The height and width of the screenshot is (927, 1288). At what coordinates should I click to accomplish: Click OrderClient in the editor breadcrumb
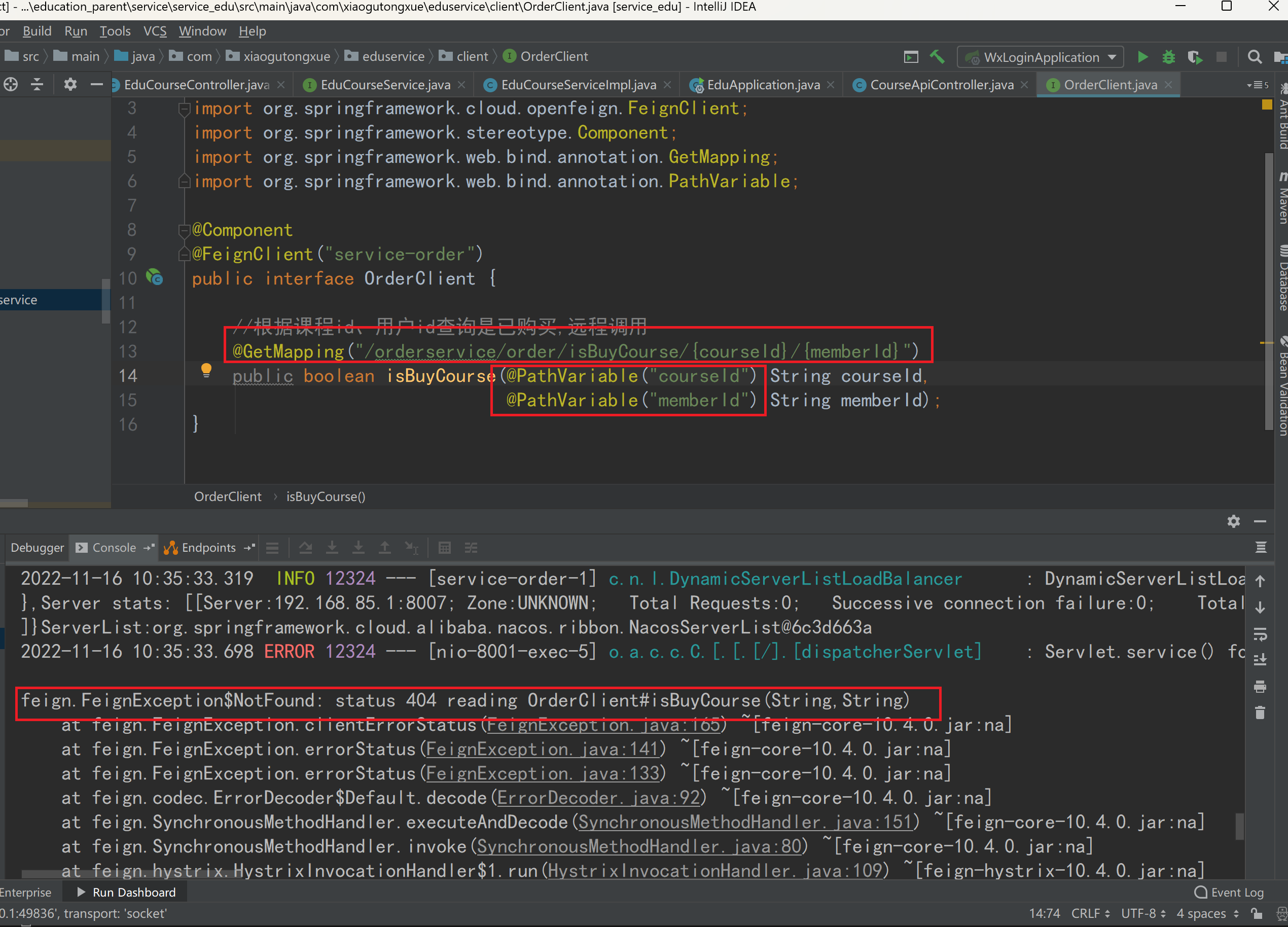click(228, 496)
